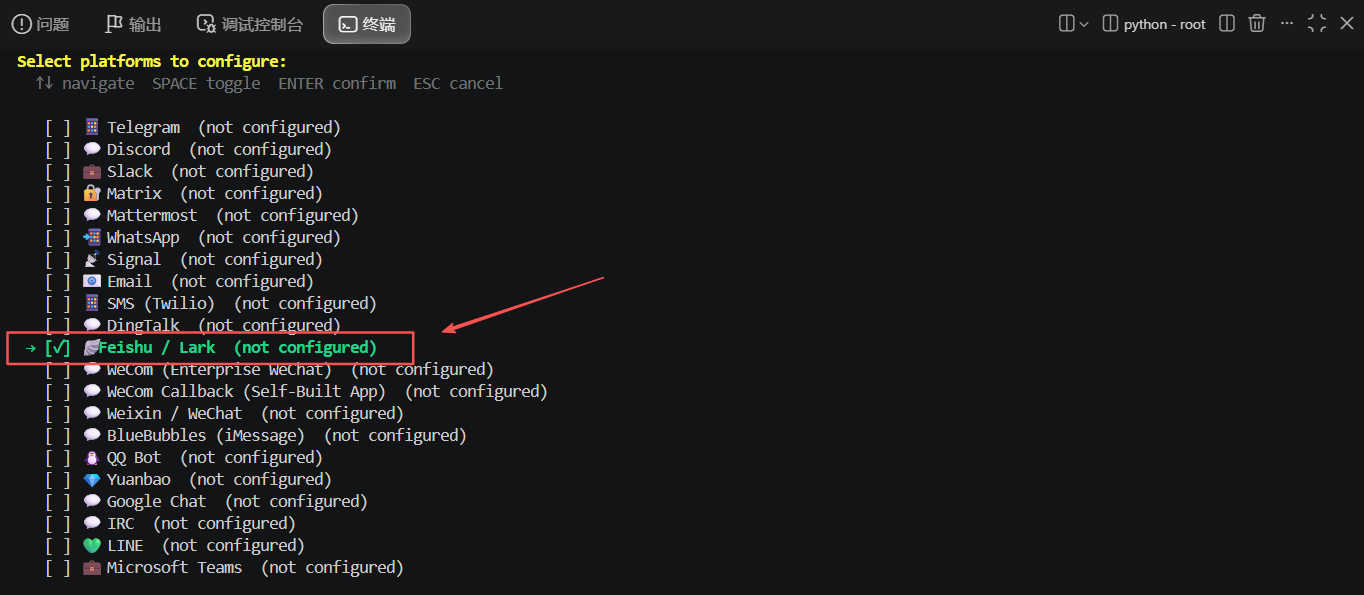This screenshot has height=595, width=1364.
Task: Close the bottom panel with the X icon
Action: point(1347,24)
